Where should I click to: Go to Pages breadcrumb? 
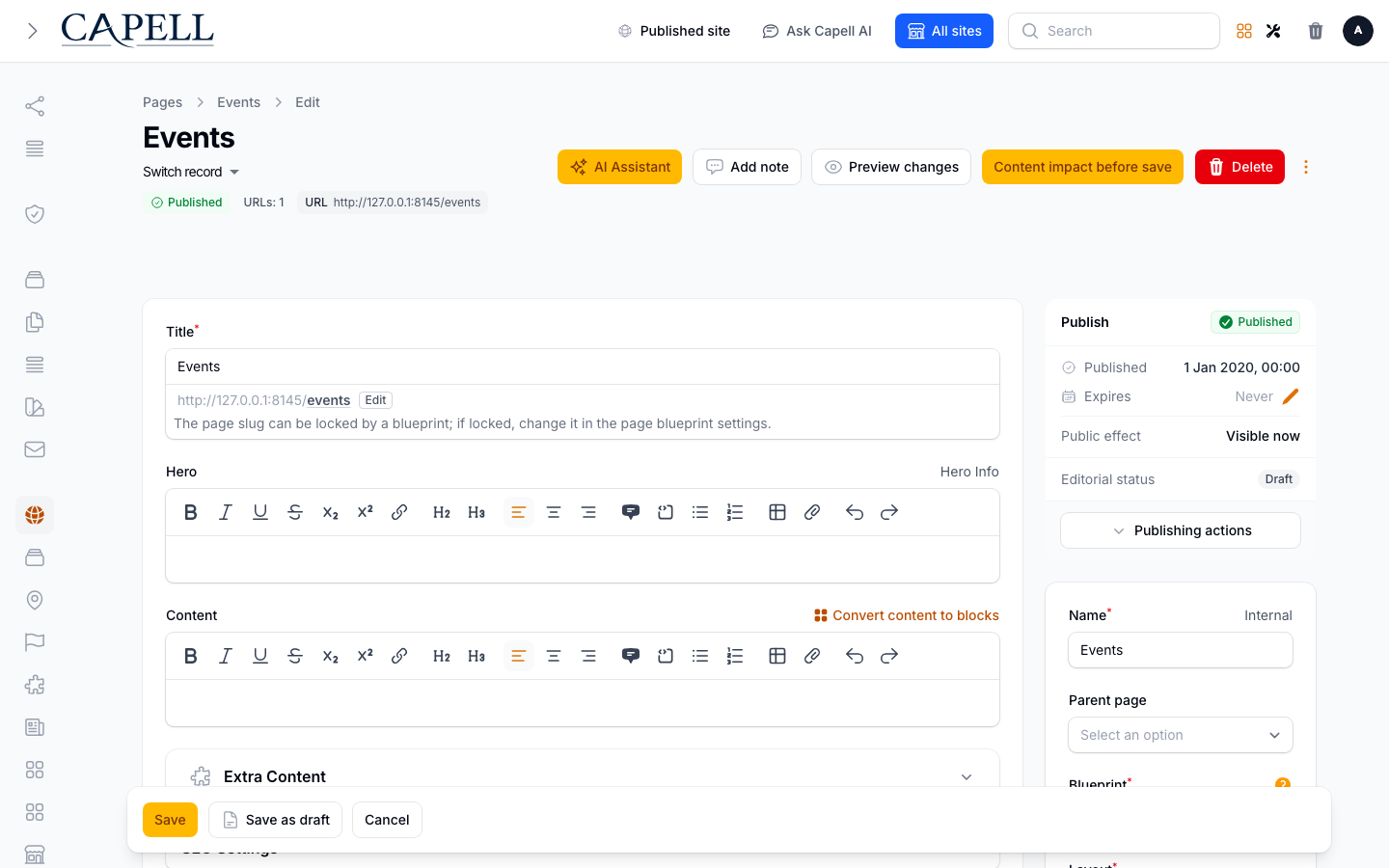coord(162,102)
